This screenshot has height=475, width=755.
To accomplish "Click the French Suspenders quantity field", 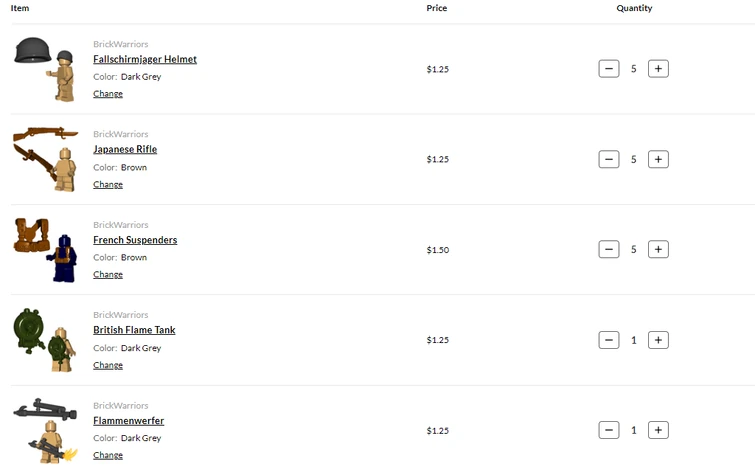I will [x=633, y=249].
